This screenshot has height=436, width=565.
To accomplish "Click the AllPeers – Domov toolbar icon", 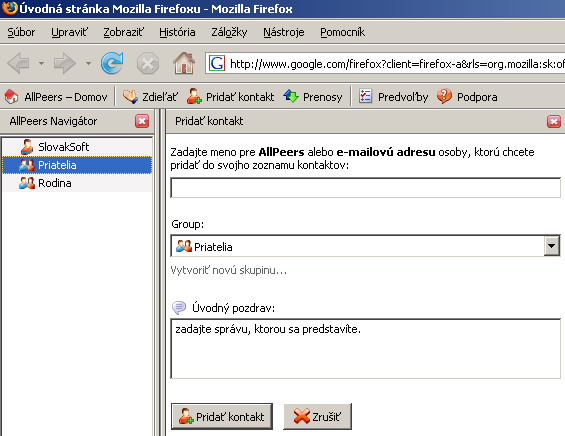I will [x=12, y=97].
